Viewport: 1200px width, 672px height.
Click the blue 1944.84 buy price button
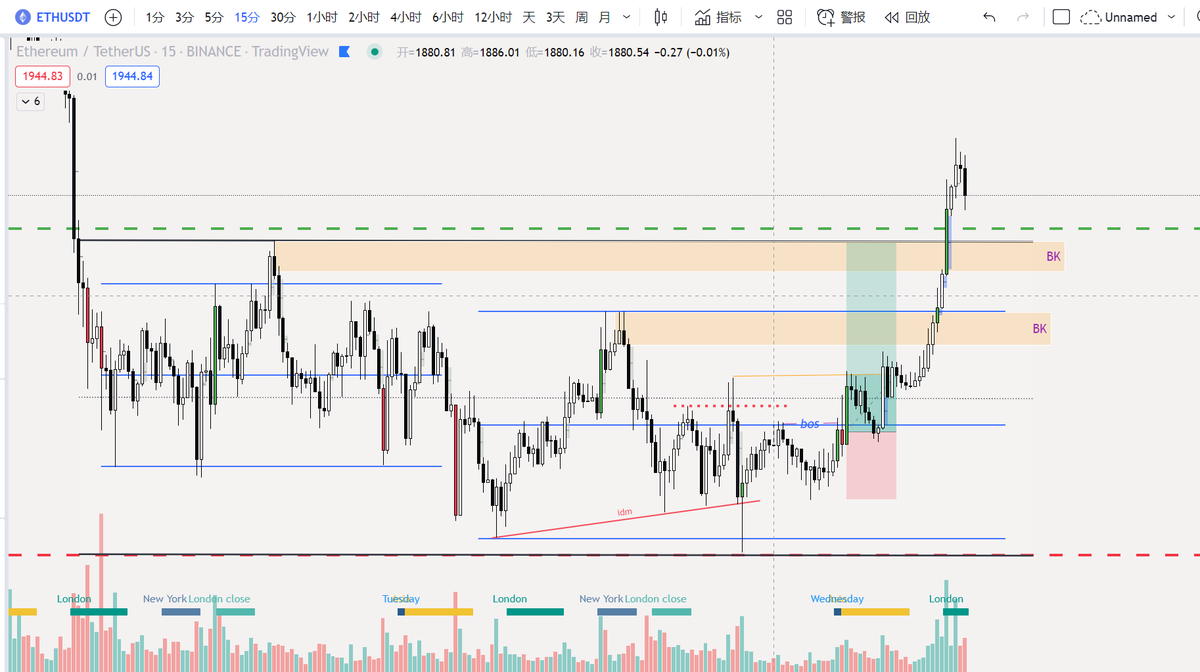point(132,76)
